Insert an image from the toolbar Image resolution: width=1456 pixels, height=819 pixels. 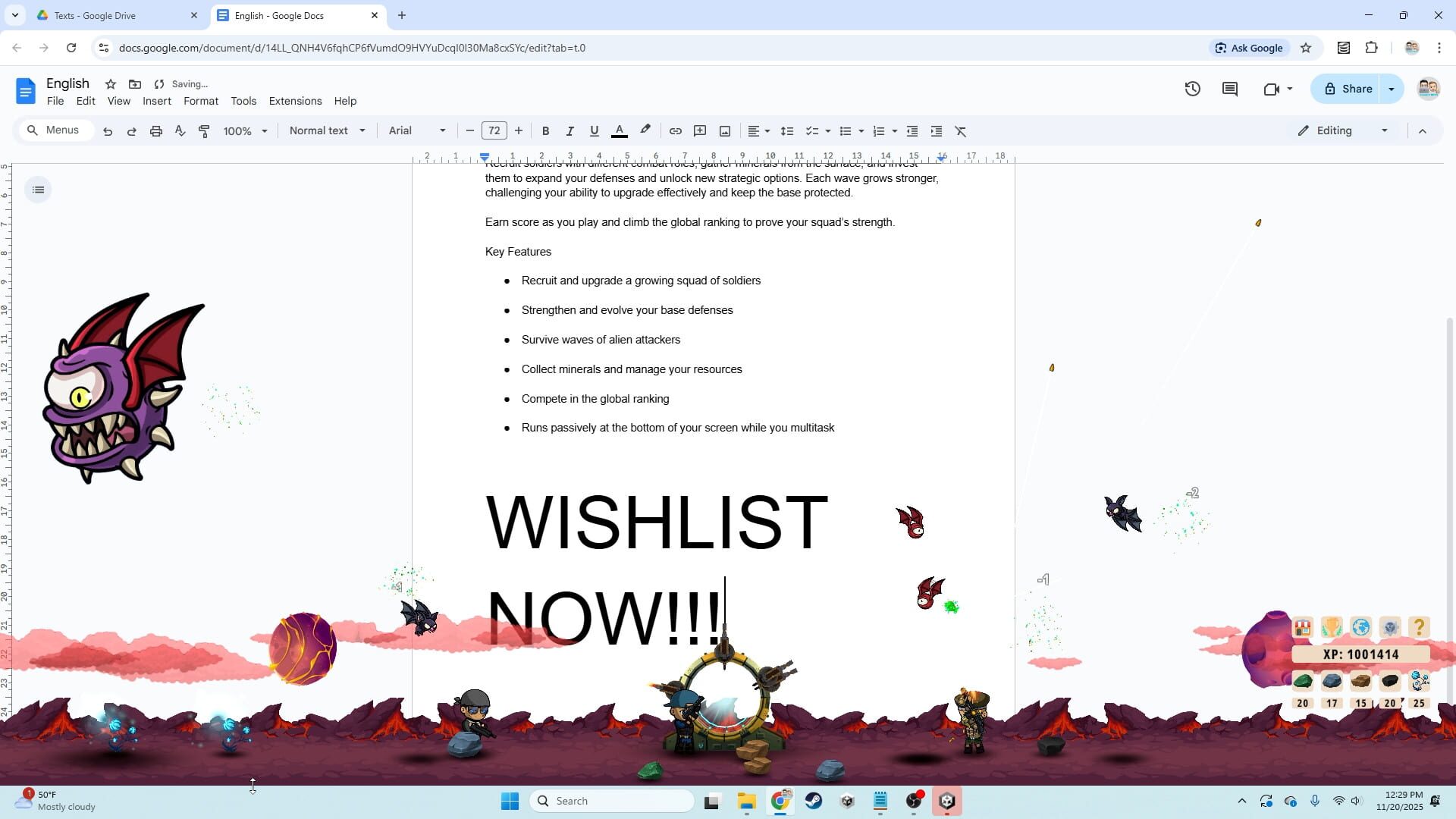[724, 130]
